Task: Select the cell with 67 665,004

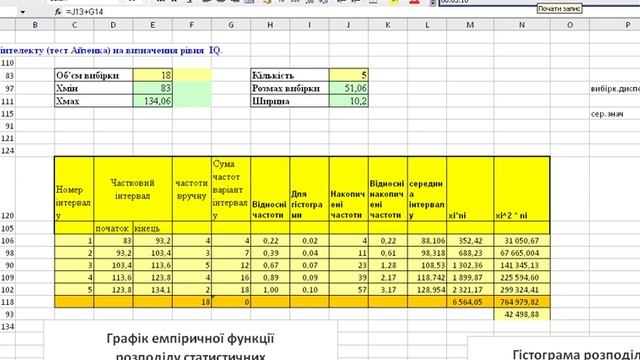Action: coord(522,253)
